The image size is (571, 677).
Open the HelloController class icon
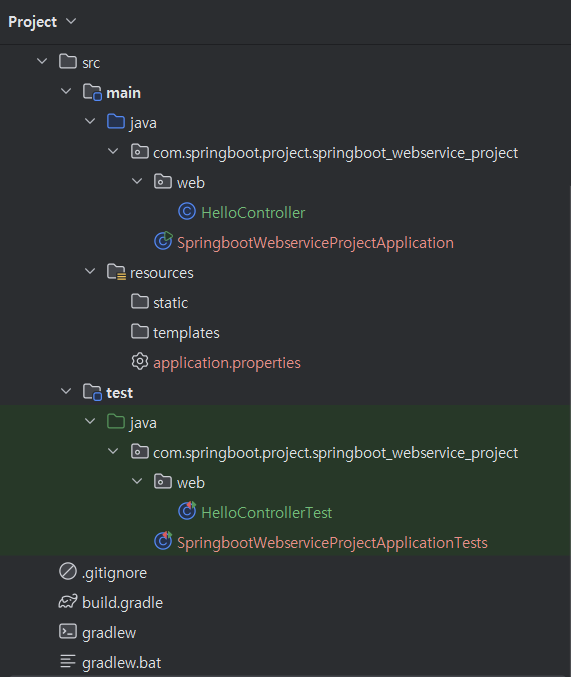click(187, 212)
